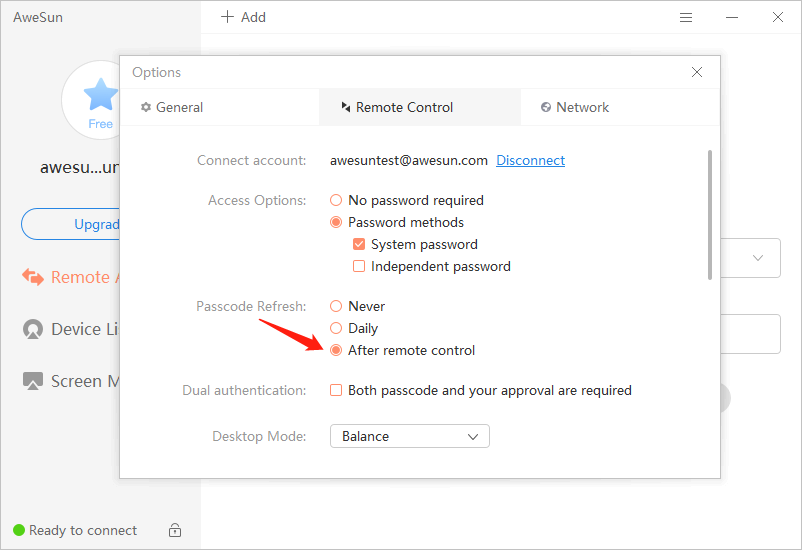Click the Remote Control tab cursor icon

pos(346,107)
